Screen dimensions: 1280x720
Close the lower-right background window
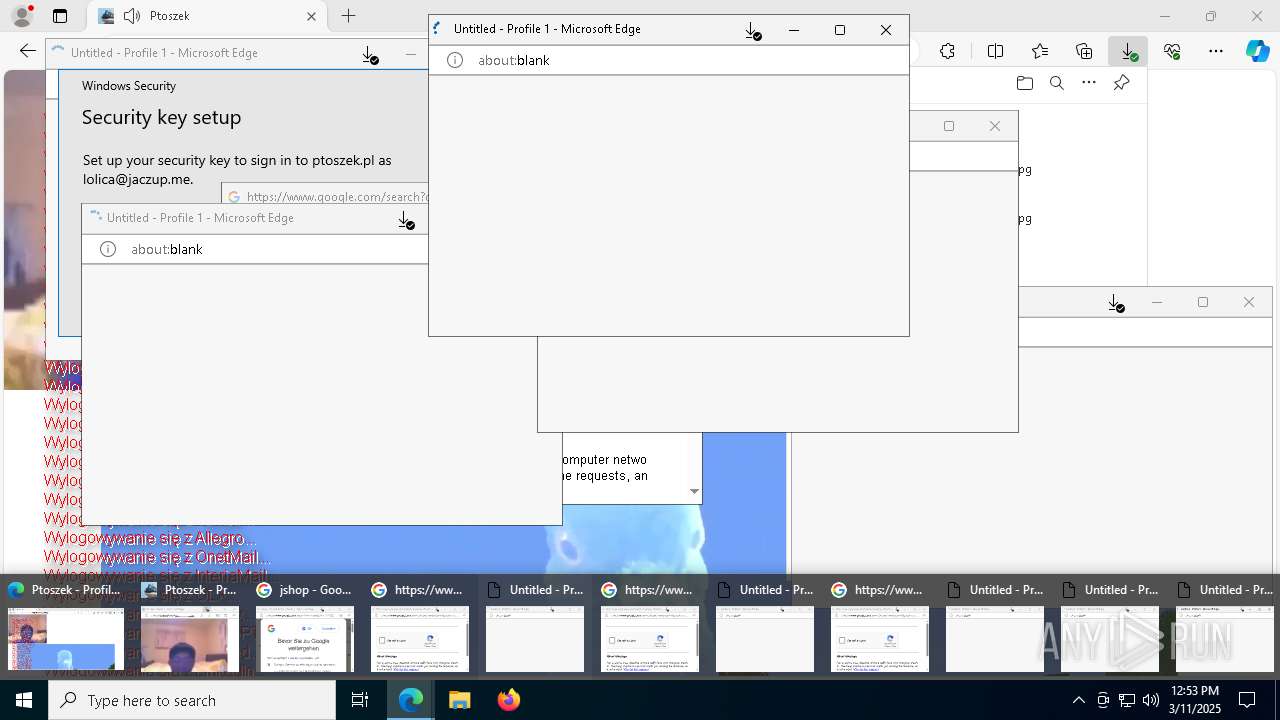(x=1249, y=302)
